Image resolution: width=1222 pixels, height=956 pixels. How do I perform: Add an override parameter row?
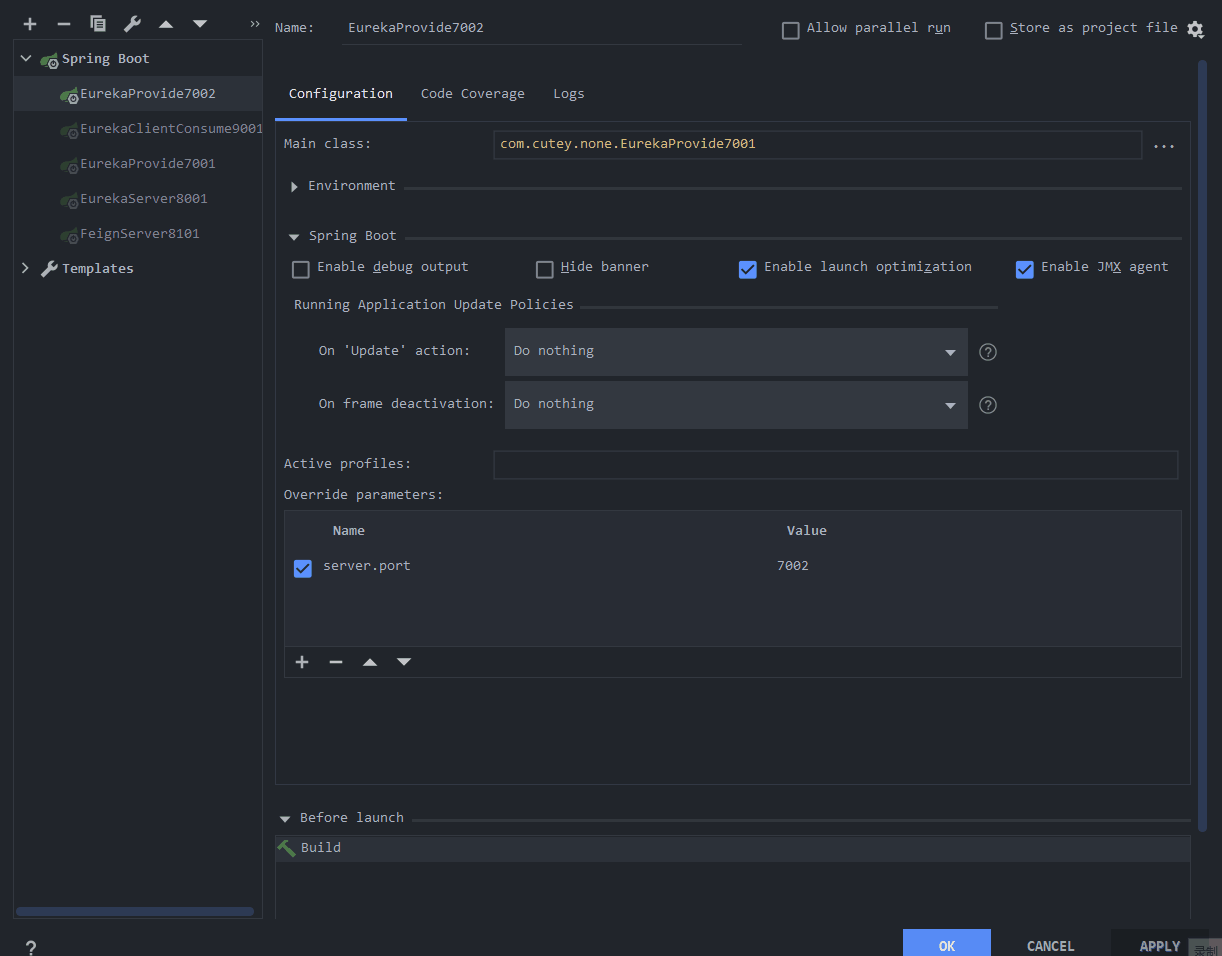coord(302,662)
